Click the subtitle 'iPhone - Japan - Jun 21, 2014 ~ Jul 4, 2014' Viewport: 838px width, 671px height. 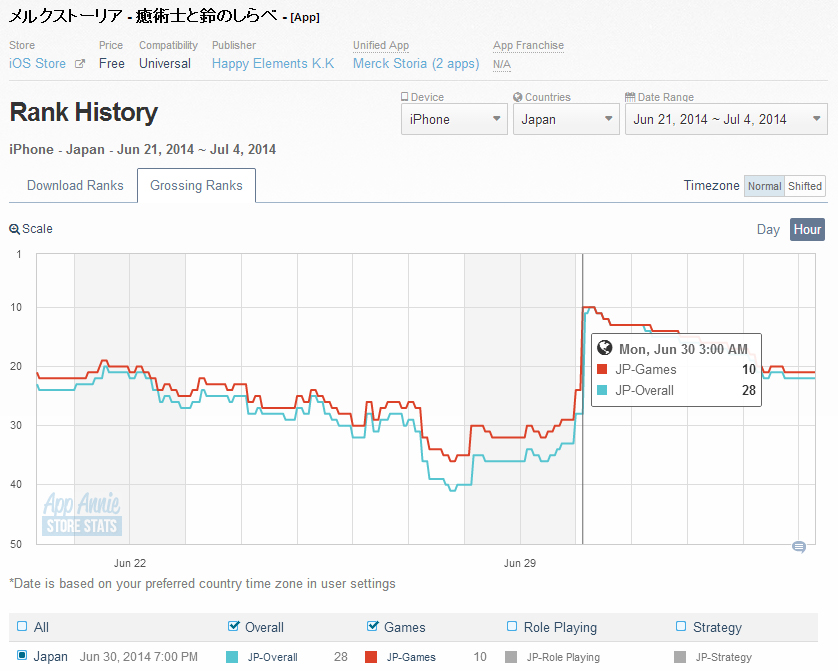coord(143,150)
